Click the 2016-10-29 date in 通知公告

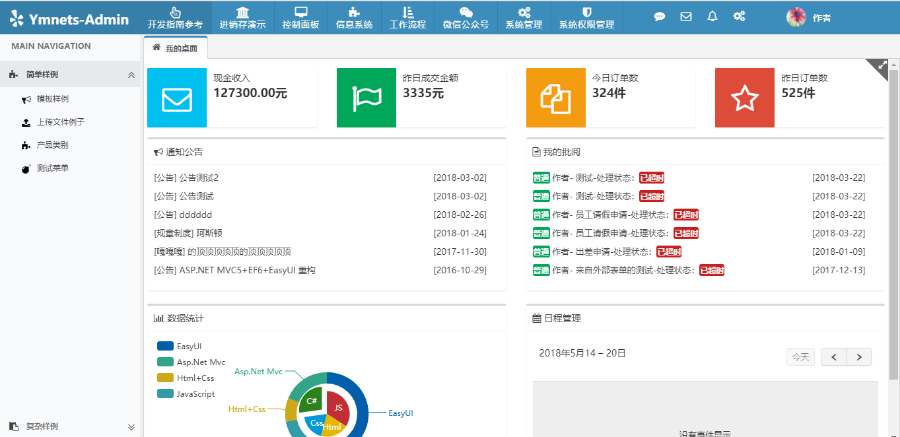tap(460, 270)
